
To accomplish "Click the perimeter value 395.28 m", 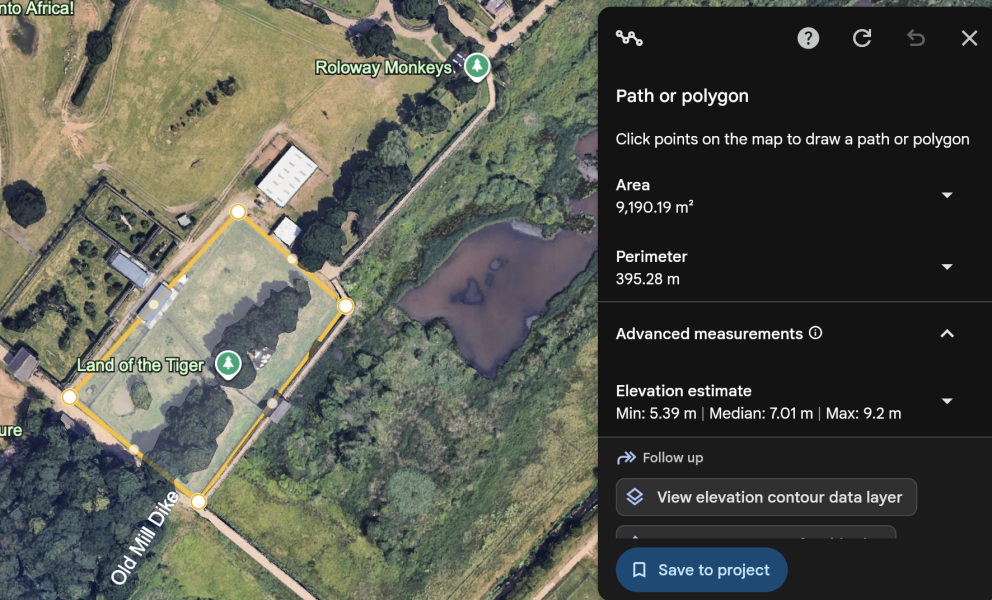I will pyautogui.click(x=647, y=278).
